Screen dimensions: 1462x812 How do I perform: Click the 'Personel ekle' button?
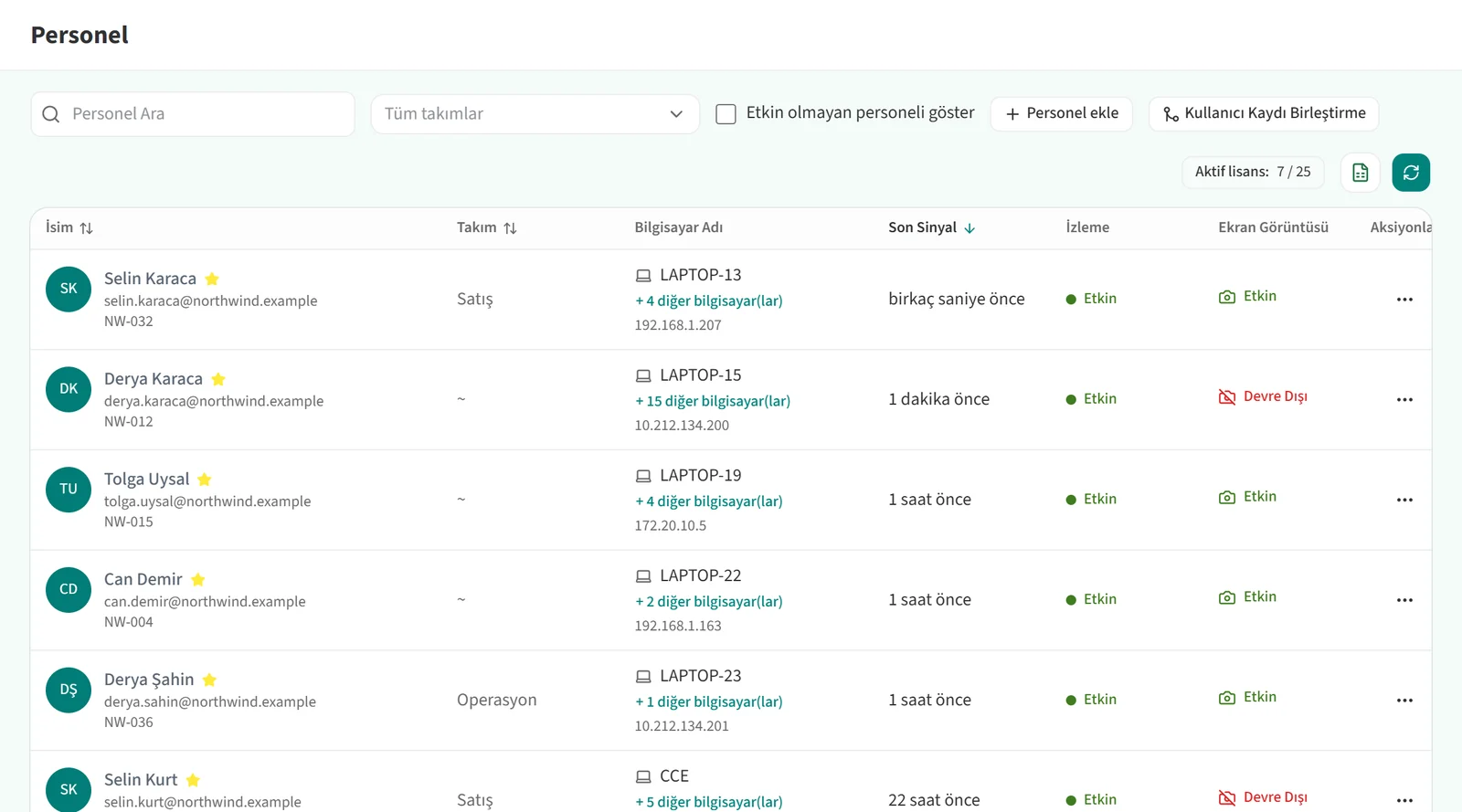pos(1062,114)
